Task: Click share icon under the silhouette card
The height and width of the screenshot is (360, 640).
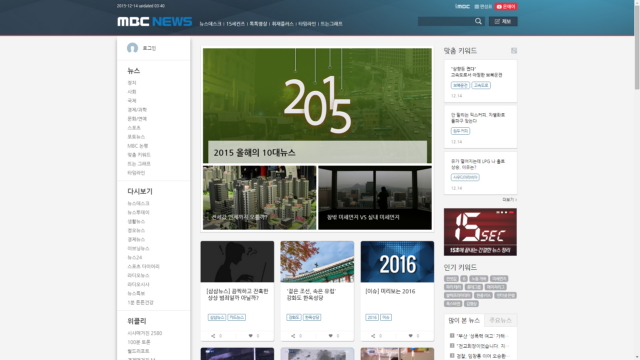Action: pyautogui.click(x=213, y=336)
